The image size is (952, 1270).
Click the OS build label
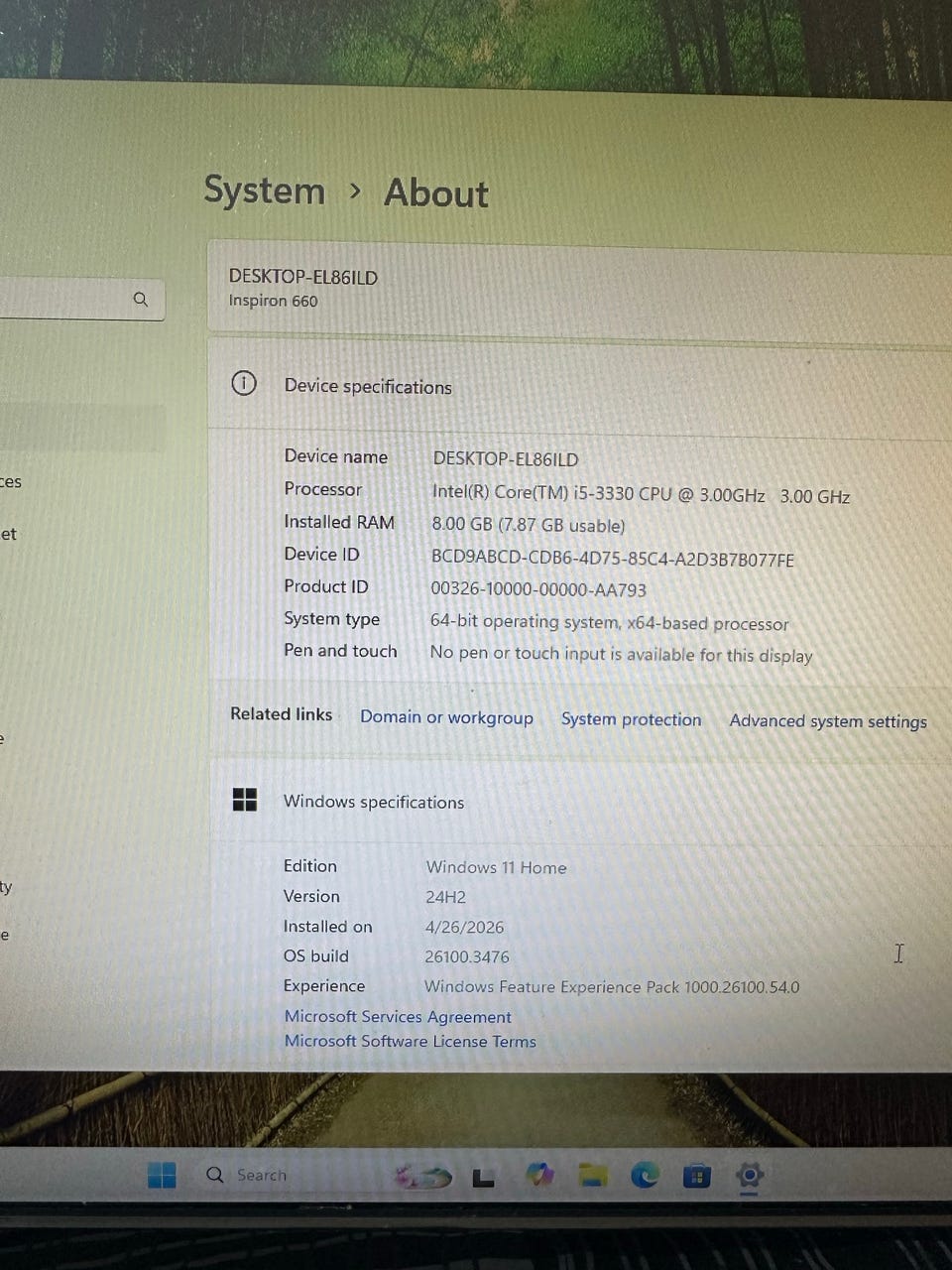point(316,956)
